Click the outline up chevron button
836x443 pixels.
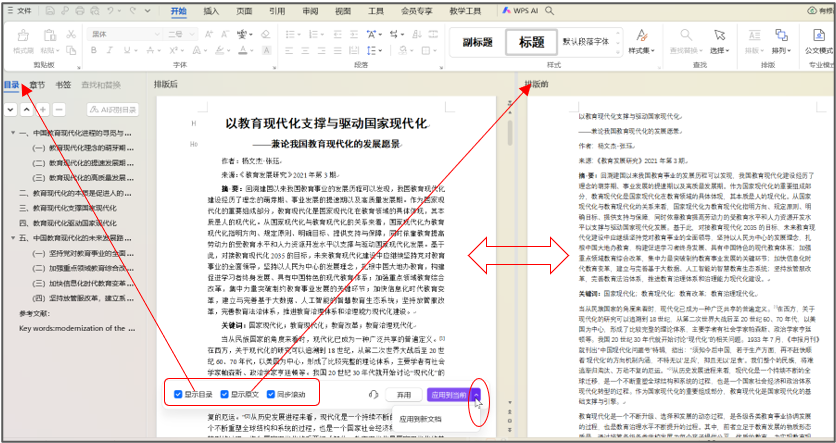27,110
